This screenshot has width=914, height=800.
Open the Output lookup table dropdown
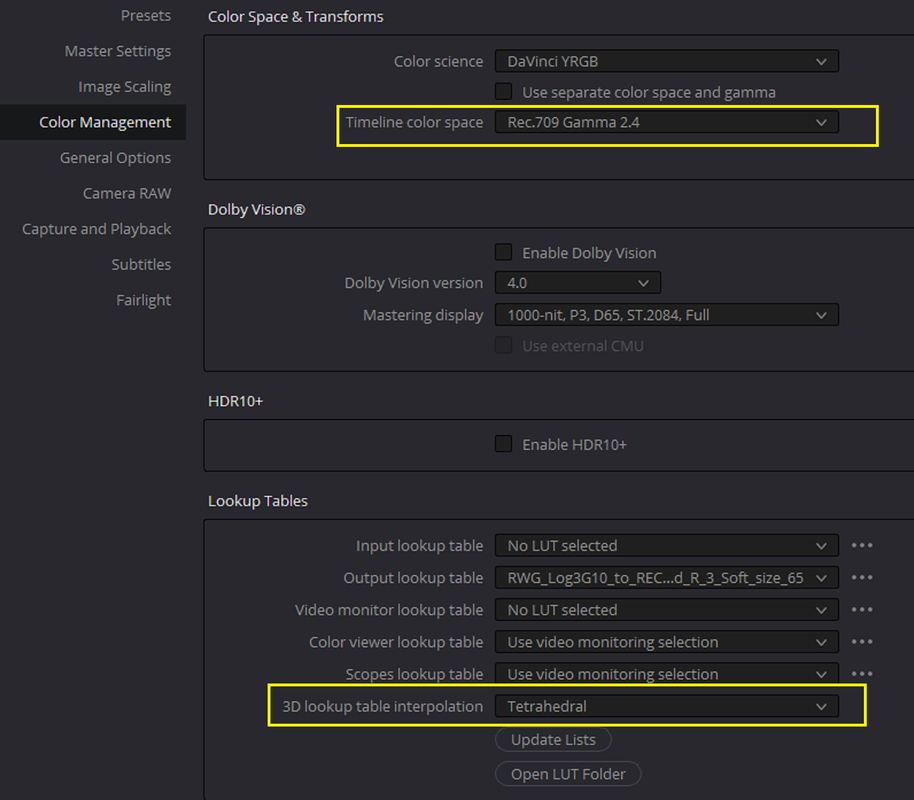[x=667, y=578]
